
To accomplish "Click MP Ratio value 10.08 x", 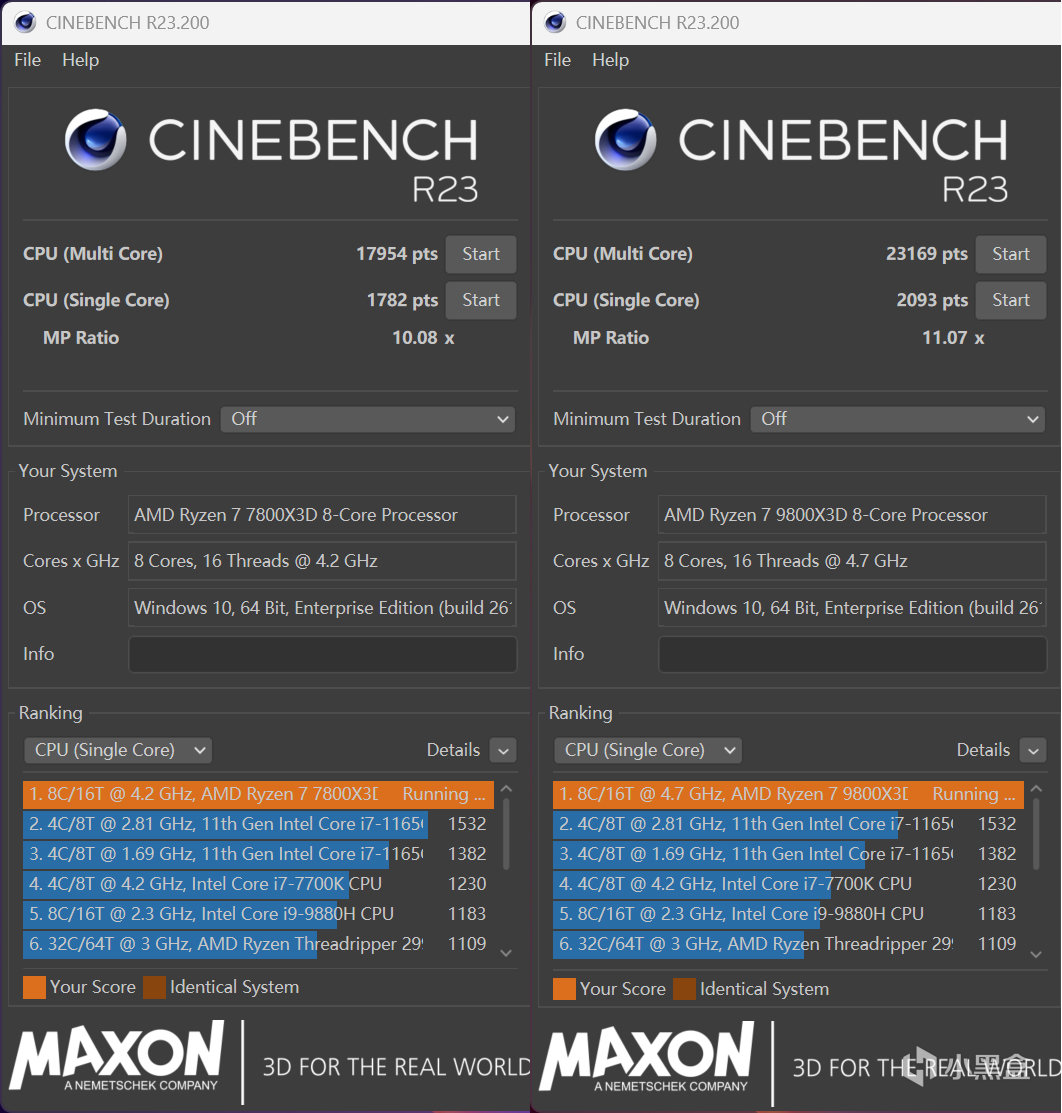I will [423, 338].
